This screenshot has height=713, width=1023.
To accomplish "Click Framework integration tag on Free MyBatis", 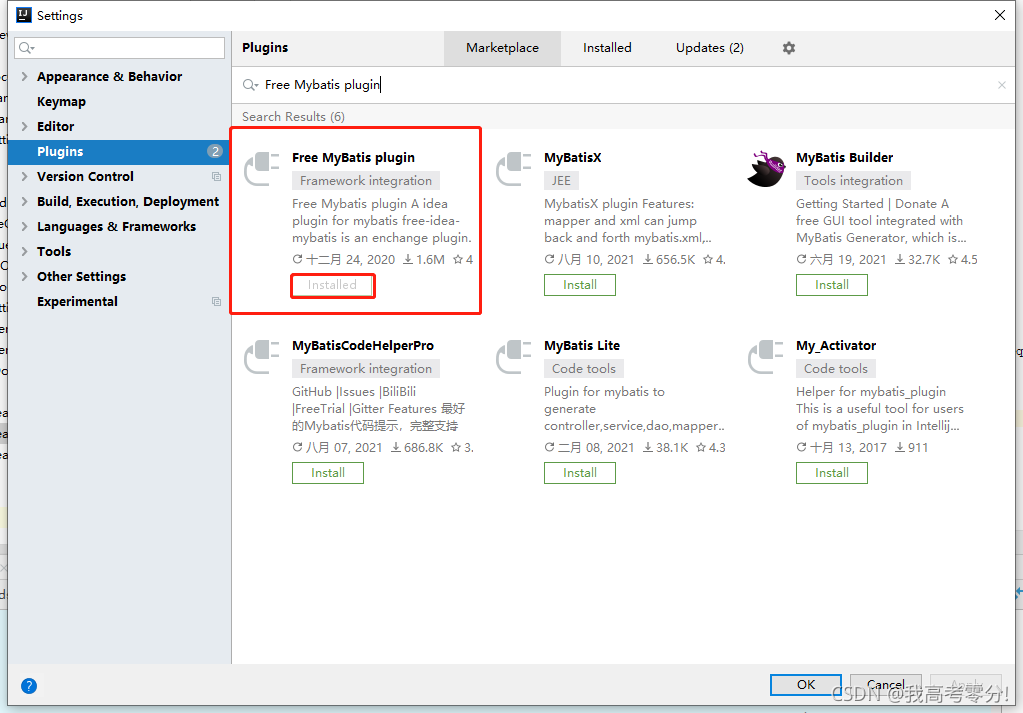I will coord(366,181).
